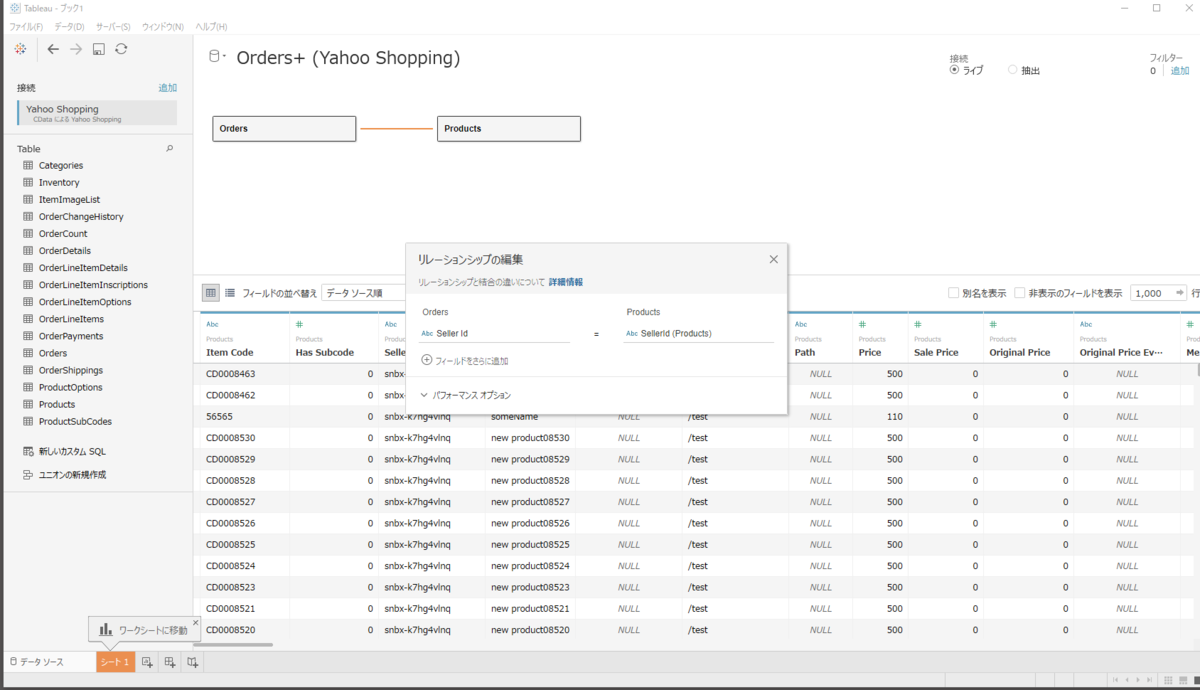Click the New Union icon
Image resolution: width=1200 pixels, height=690 pixels.
pos(28,474)
